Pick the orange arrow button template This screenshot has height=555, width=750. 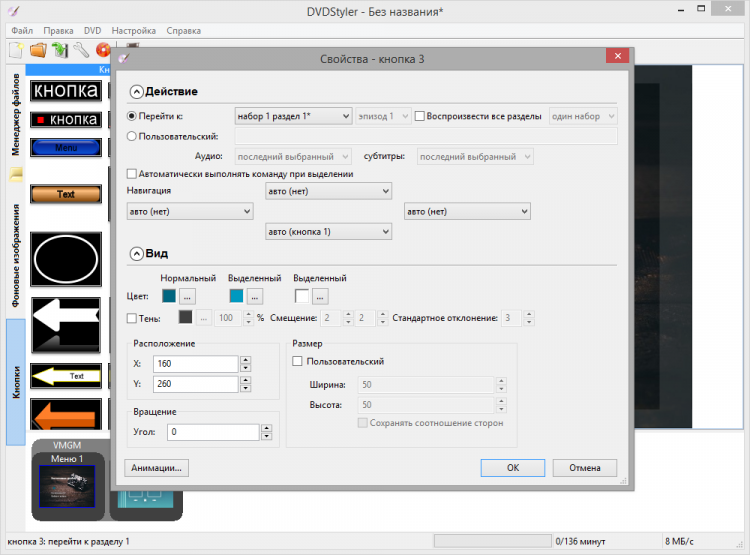[66, 414]
